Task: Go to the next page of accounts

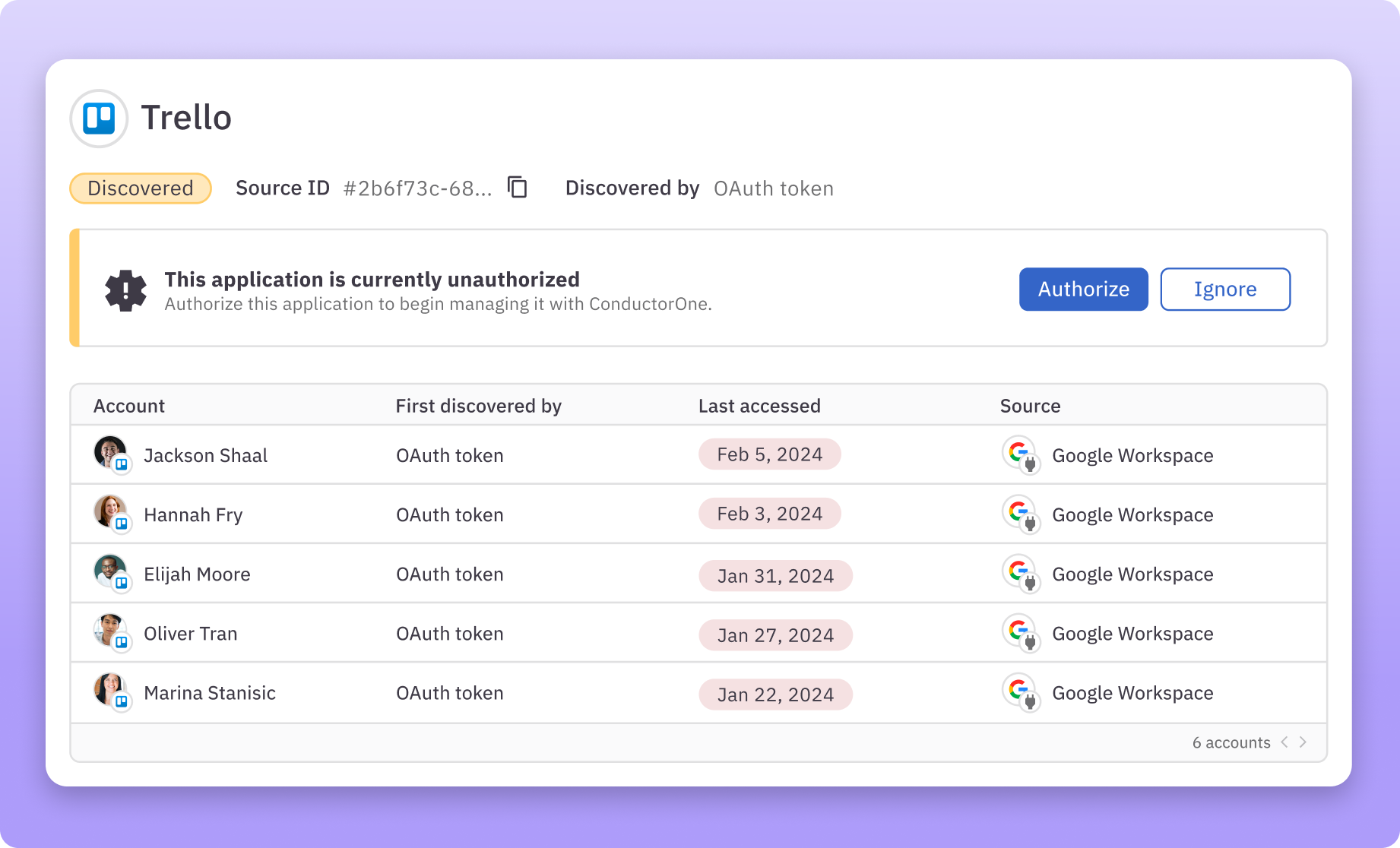Action: (1303, 742)
